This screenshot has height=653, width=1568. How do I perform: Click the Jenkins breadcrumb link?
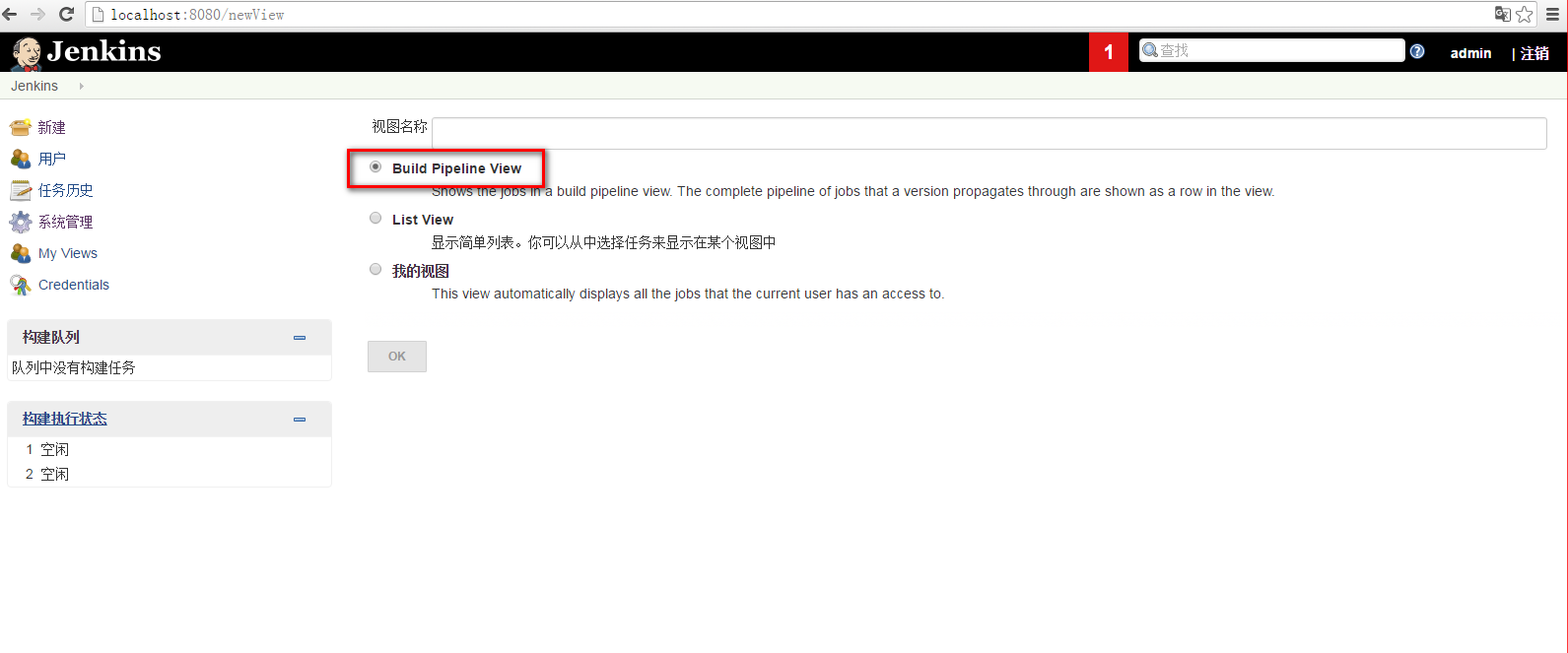(x=34, y=86)
